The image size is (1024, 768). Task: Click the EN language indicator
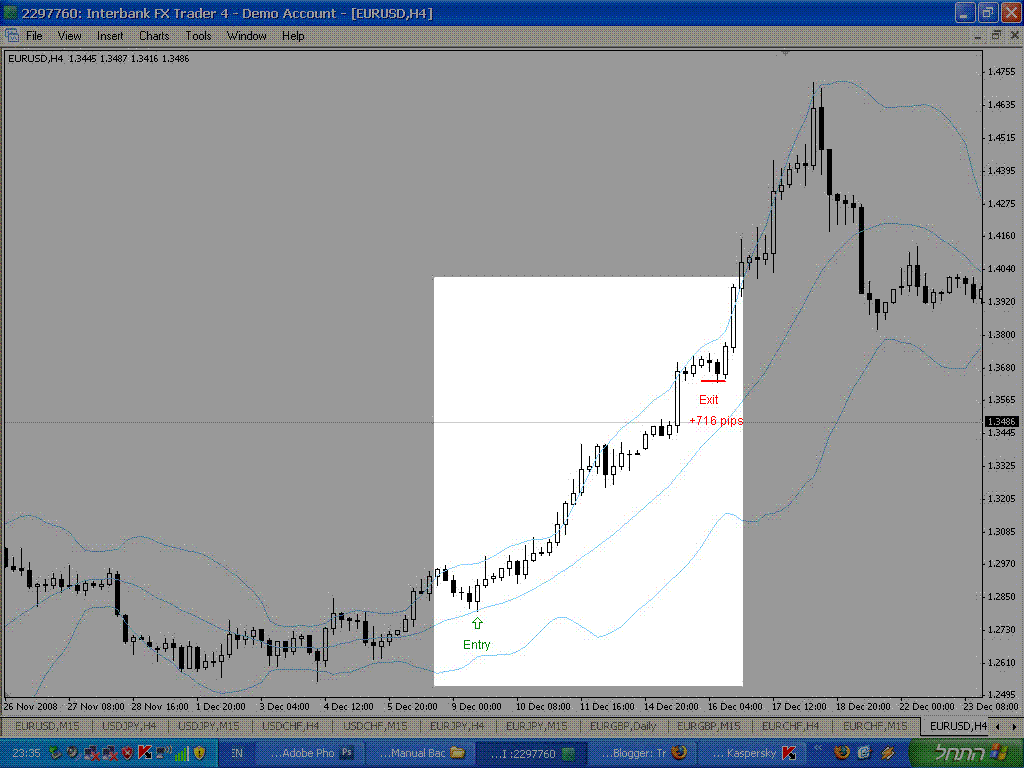click(x=236, y=753)
